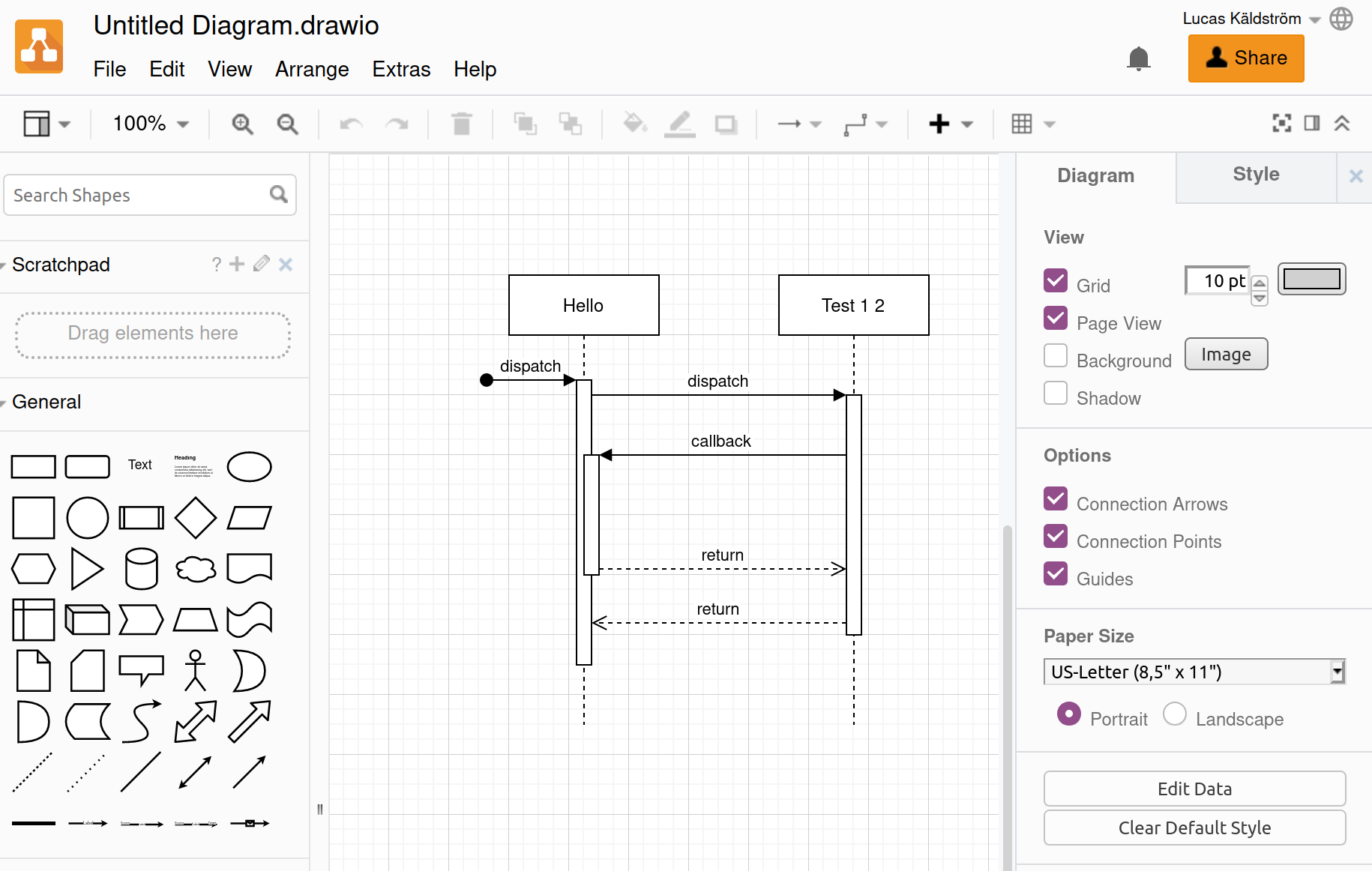Screen dimensions: 1372x871
Task: Click the grid color swatch
Action: 1311,280
